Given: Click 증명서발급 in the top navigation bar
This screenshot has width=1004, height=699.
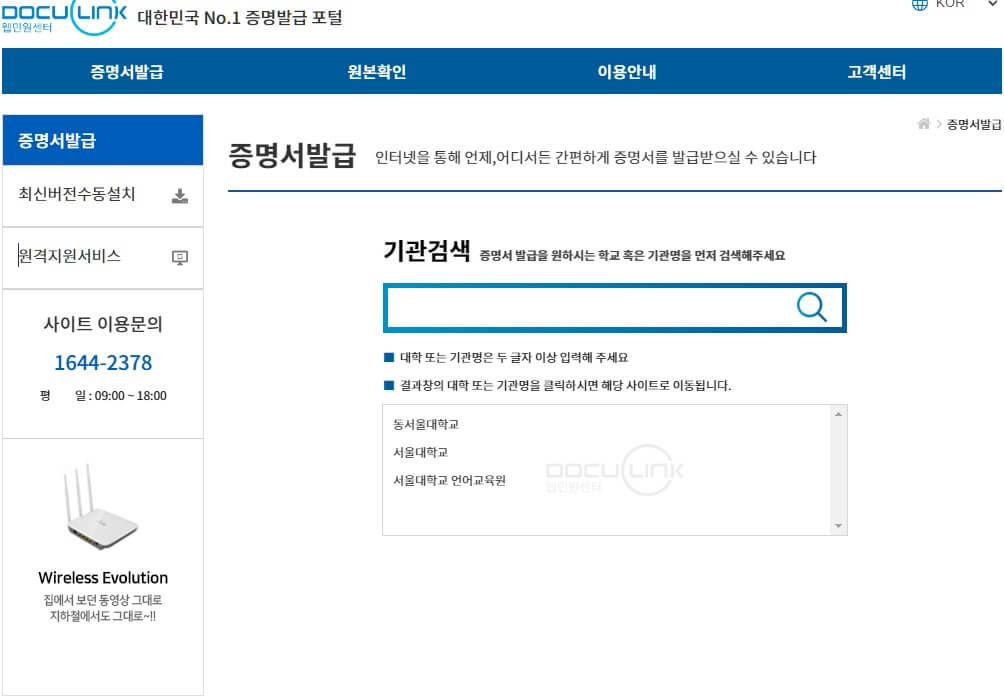Looking at the screenshot, I should coord(124,71).
